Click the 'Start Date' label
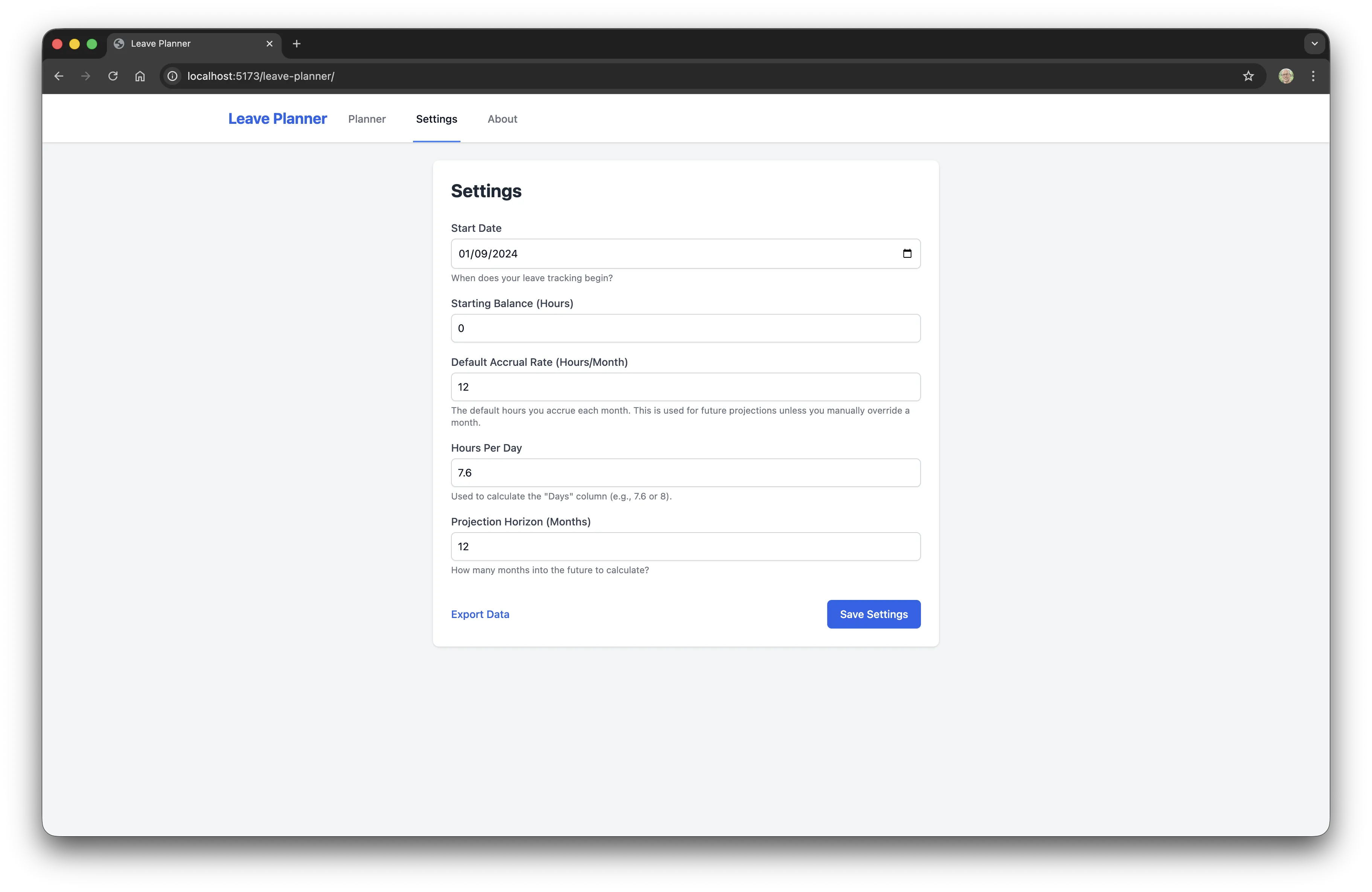This screenshot has width=1372, height=892. click(476, 228)
